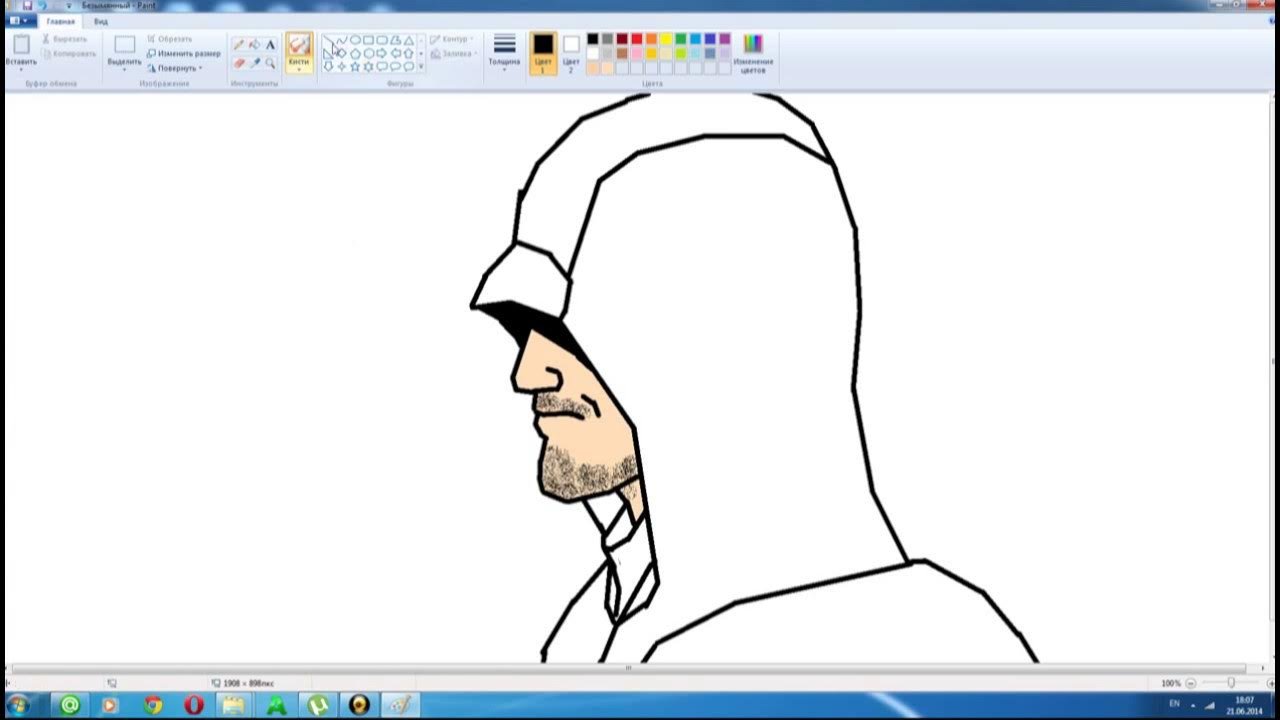1280x720 pixels.
Task: Select the Fill with color bucket tool
Action: click(254, 45)
